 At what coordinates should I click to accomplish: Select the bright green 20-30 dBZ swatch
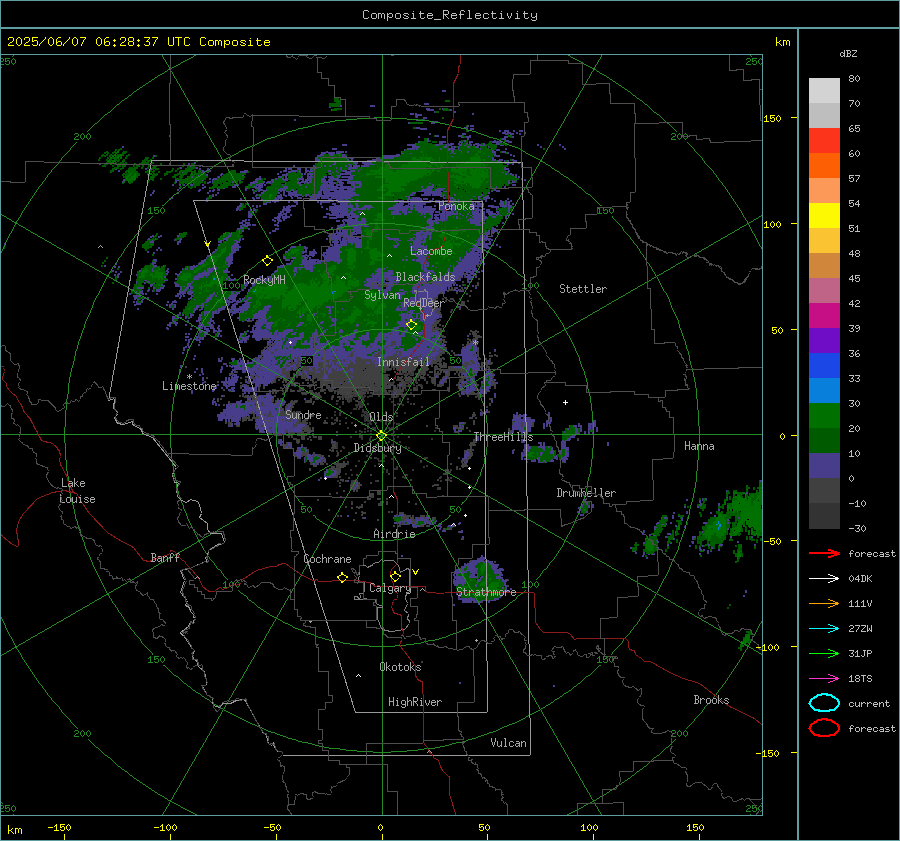coord(824,415)
